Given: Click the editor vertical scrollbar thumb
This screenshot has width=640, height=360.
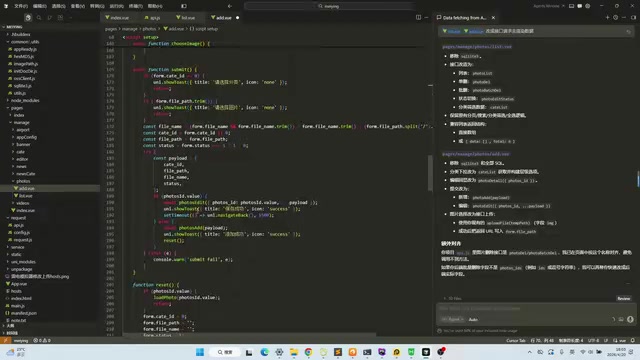Looking at the screenshot, I should [x=430, y=173].
